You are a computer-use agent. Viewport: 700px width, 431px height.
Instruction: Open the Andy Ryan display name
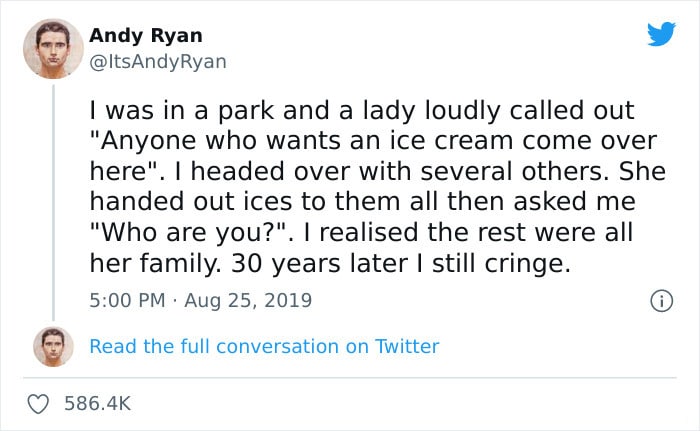[146, 36]
